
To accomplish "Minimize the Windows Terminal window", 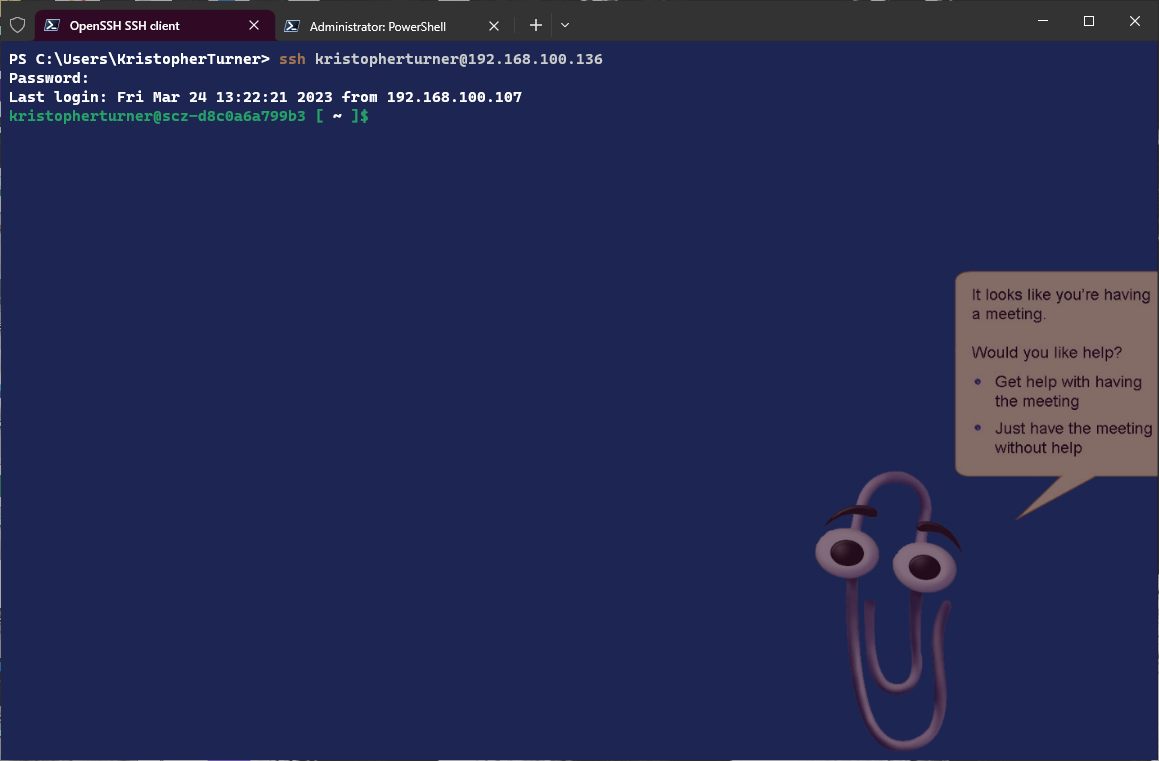I will point(1043,21).
